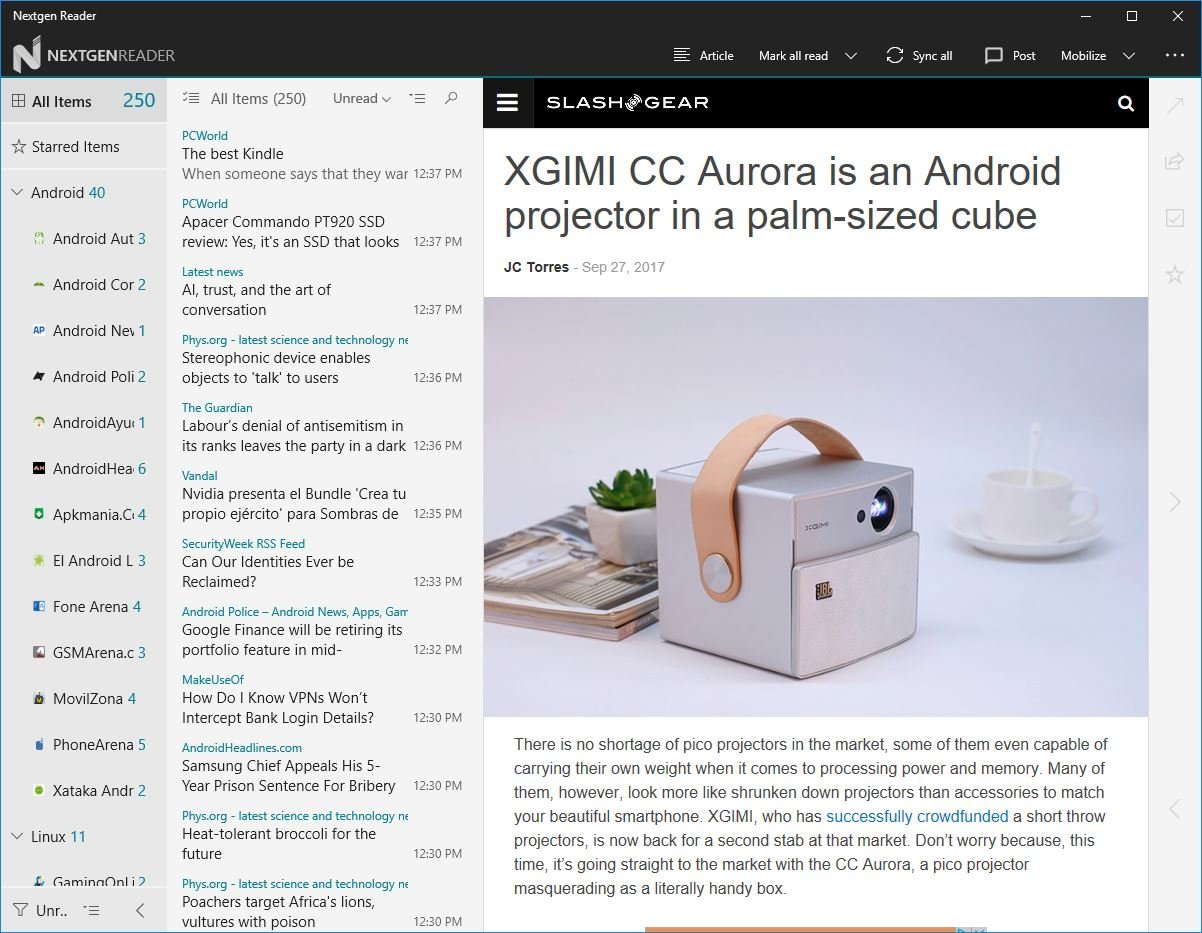Open the Android Aut feed icon
1202x933 pixels.
39,239
